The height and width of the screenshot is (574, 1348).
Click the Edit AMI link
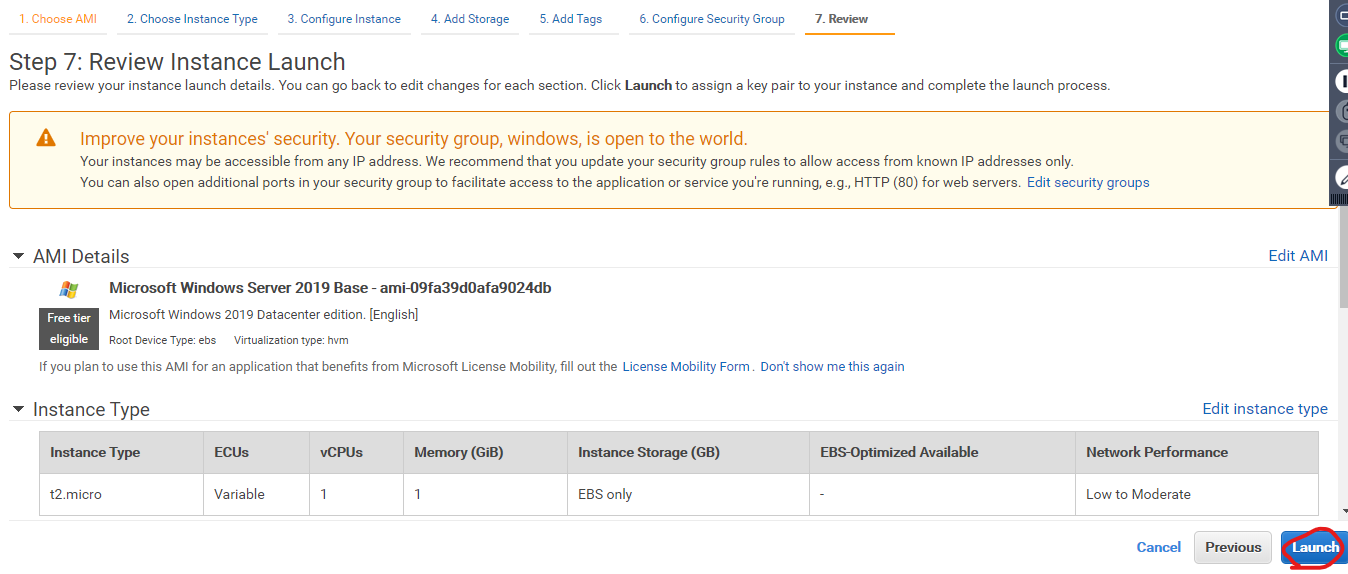(x=1298, y=256)
